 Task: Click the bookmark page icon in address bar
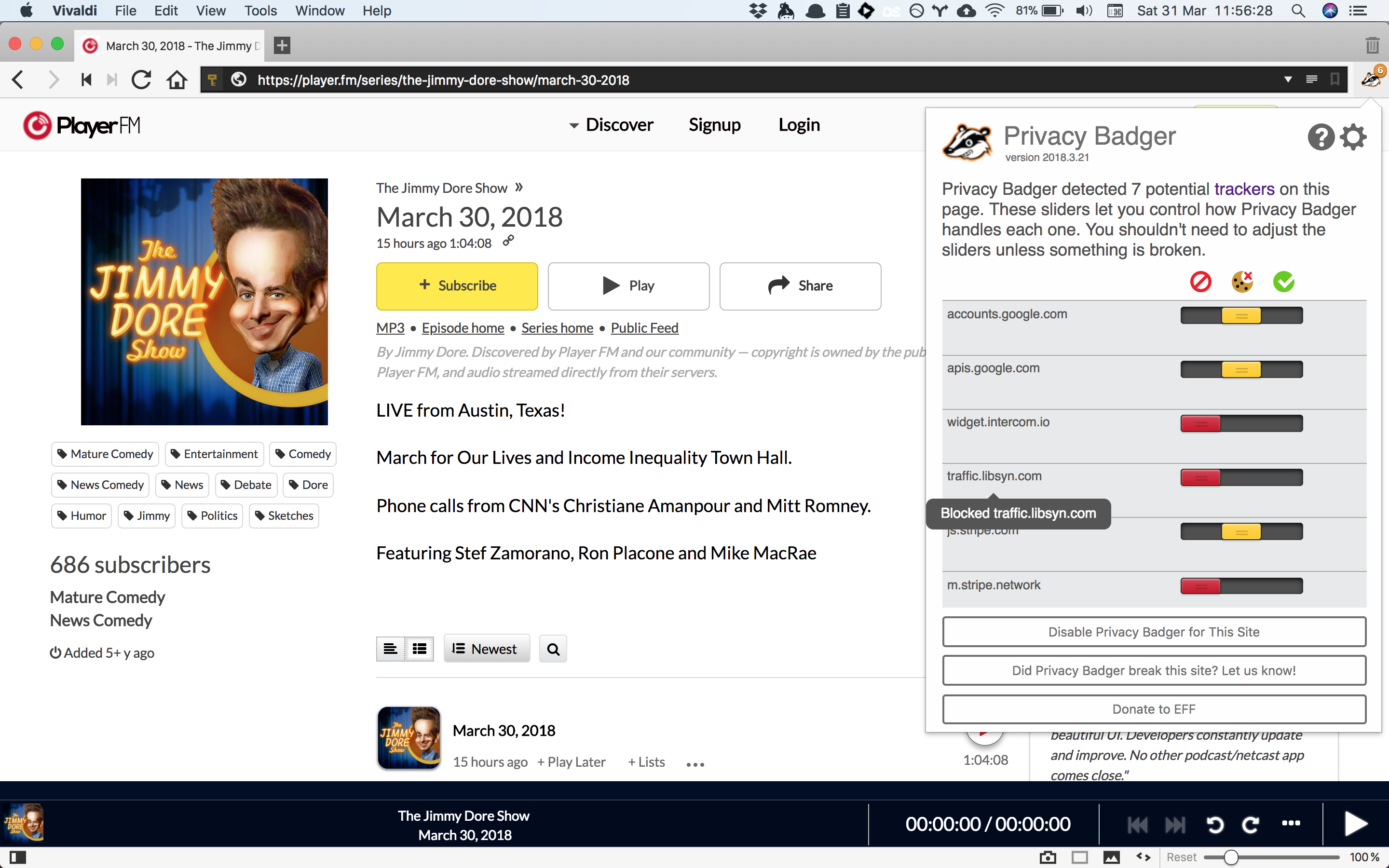(1335, 79)
